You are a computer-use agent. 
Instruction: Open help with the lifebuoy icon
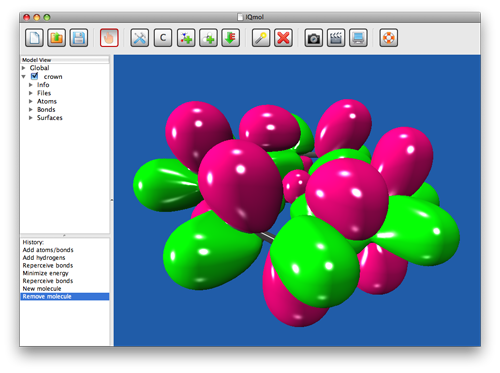click(x=388, y=38)
